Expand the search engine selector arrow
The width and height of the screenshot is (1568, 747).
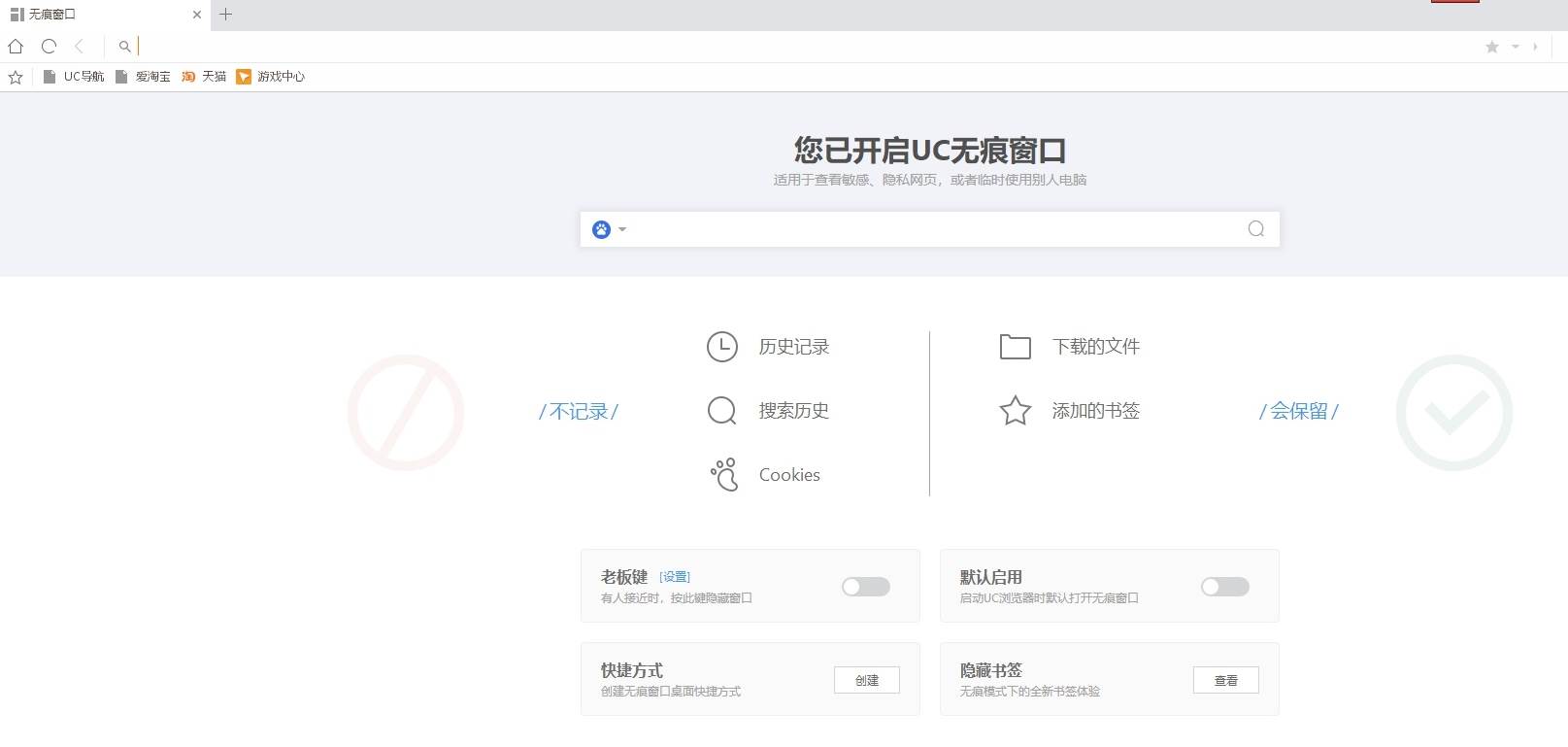[622, 230]
